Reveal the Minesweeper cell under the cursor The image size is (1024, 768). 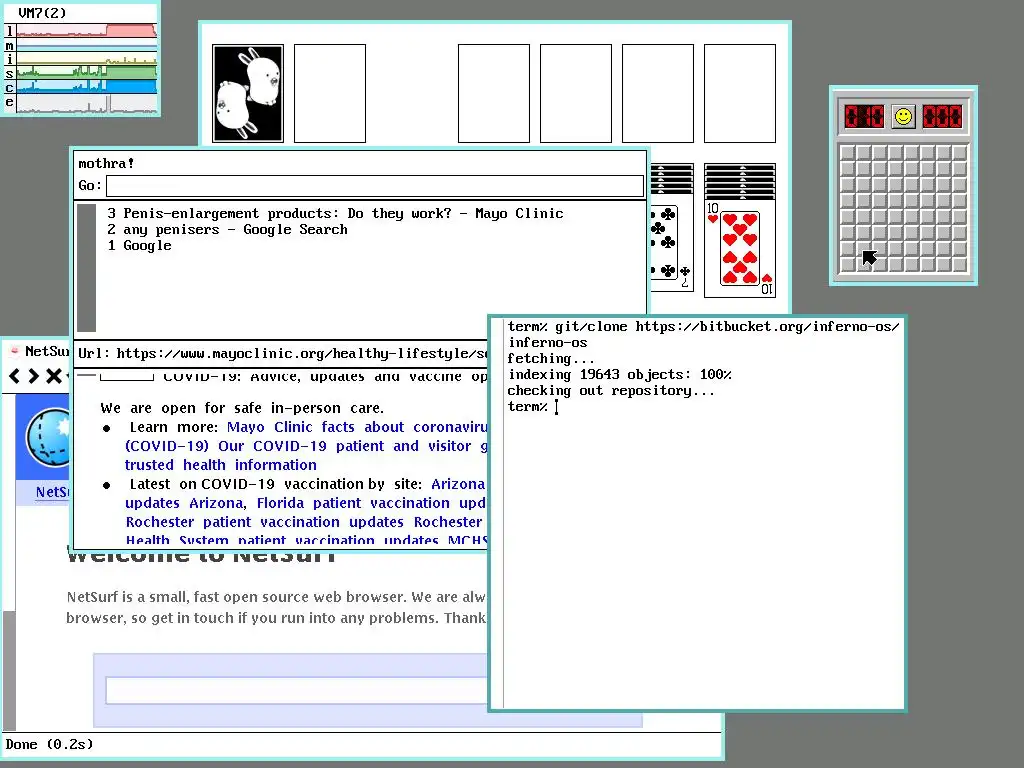863,248
